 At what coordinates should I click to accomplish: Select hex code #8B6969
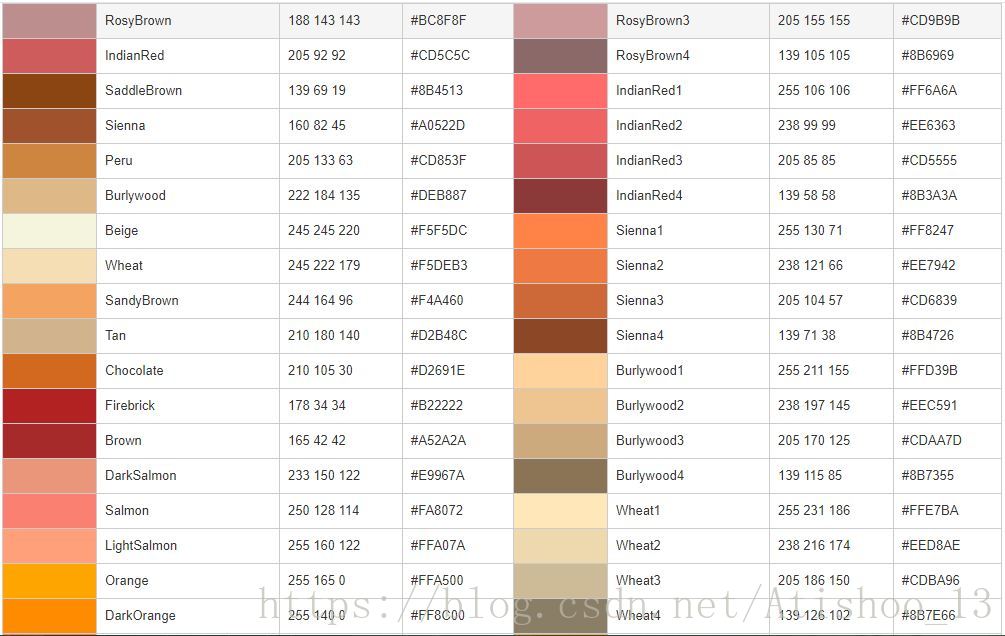(x=927, y=55)
